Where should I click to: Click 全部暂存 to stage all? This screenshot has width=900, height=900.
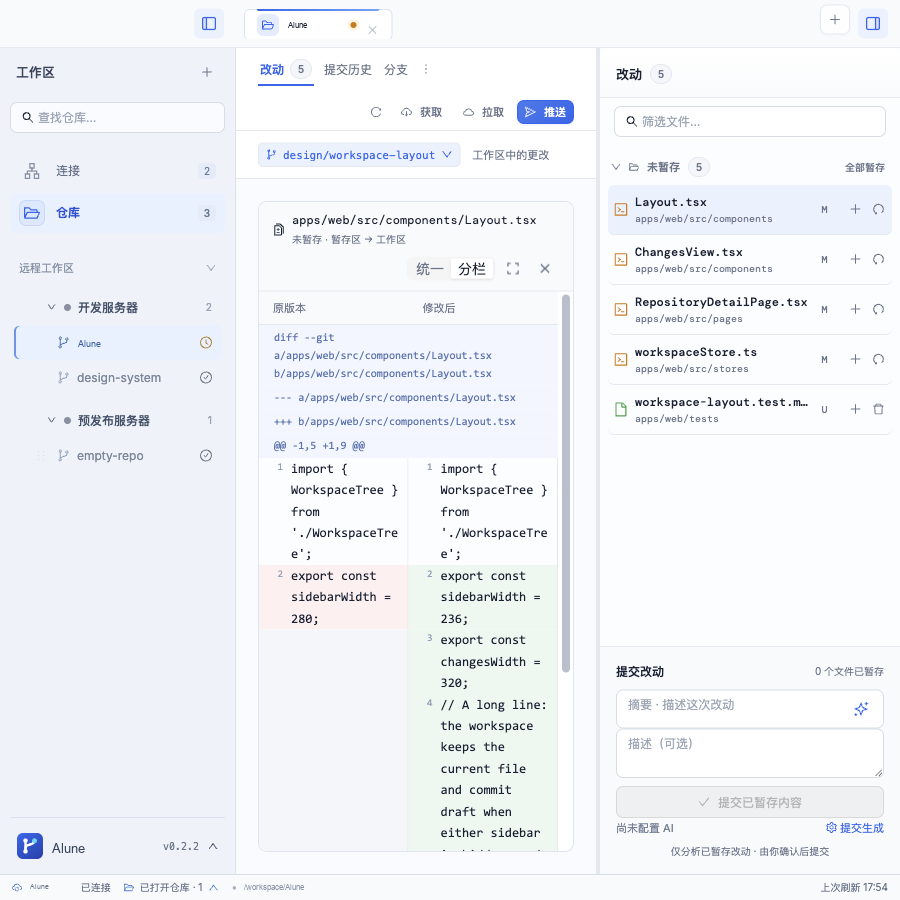pyautogui.click(x=864, y=168)
